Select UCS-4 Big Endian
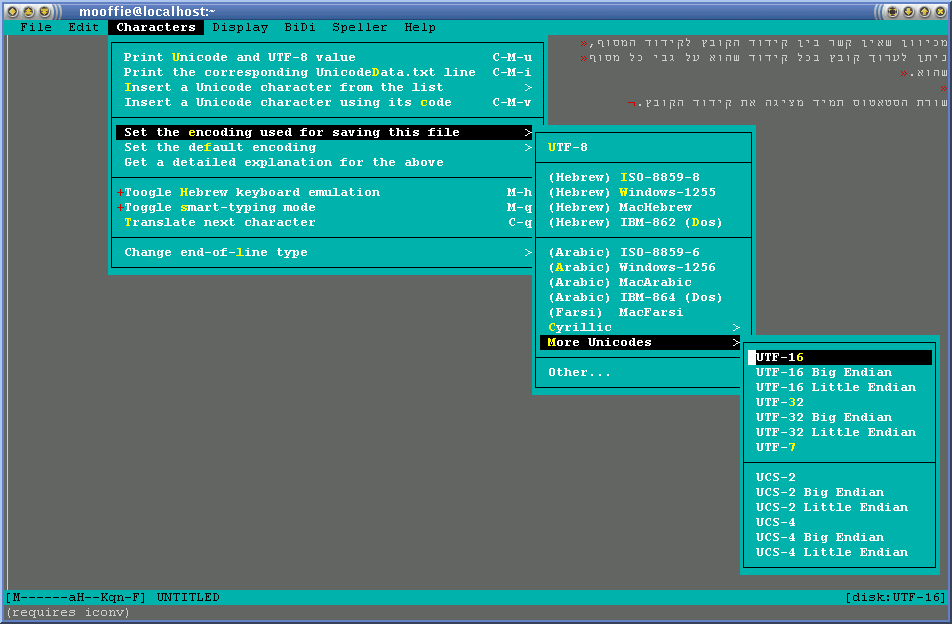Screen dimensions: 952x624 (x=840, y=538)
